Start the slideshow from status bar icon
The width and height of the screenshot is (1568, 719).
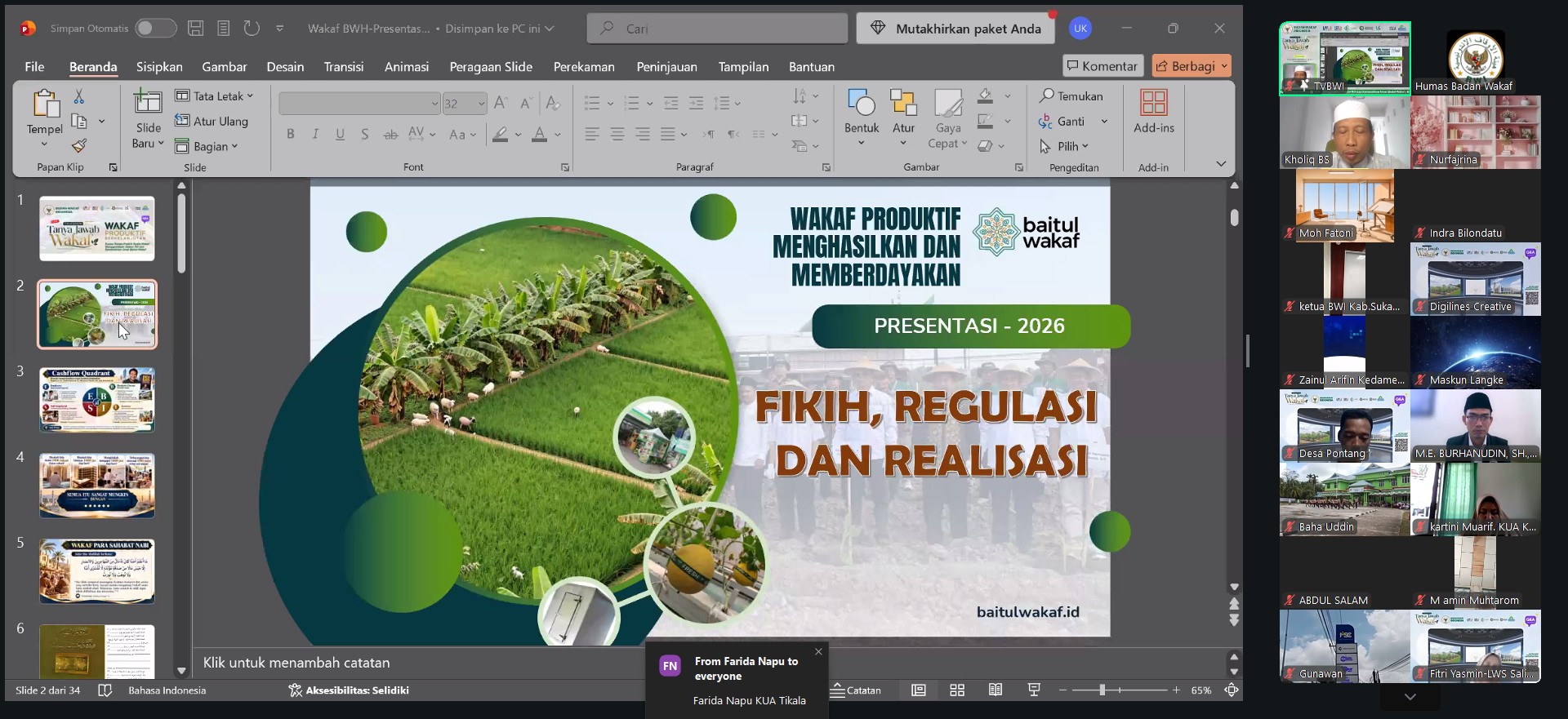1034,690
